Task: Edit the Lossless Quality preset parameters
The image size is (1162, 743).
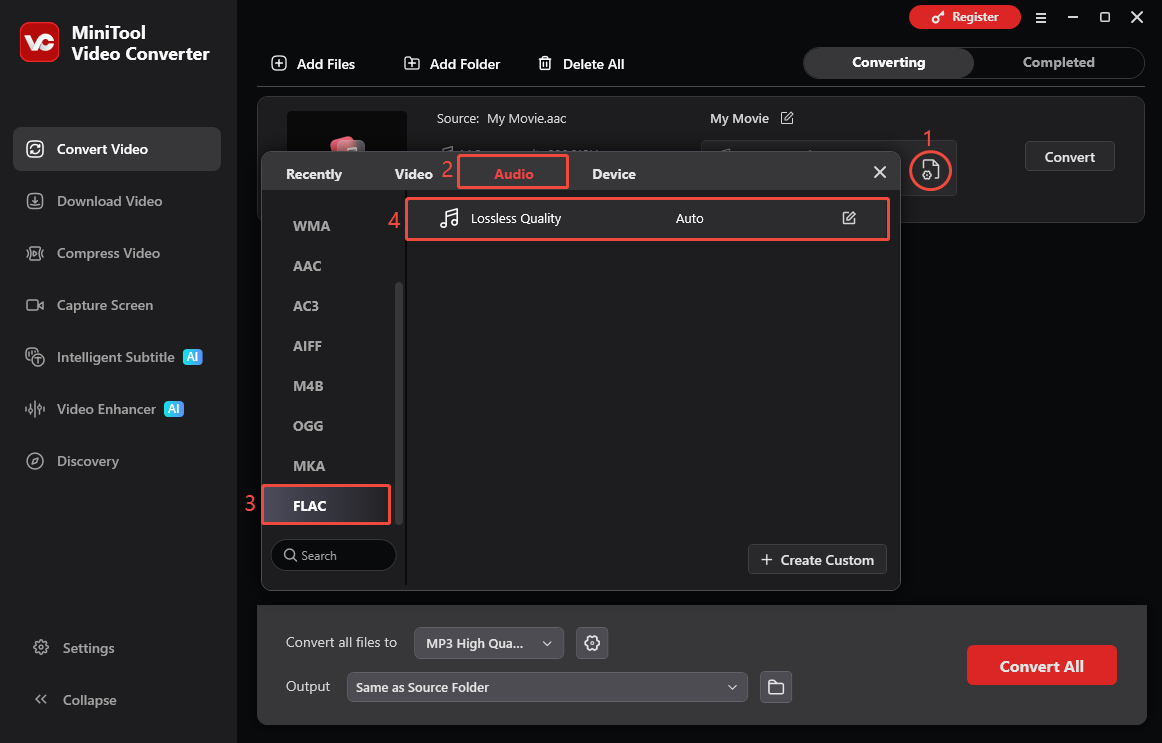Action: tap(849, 218)
